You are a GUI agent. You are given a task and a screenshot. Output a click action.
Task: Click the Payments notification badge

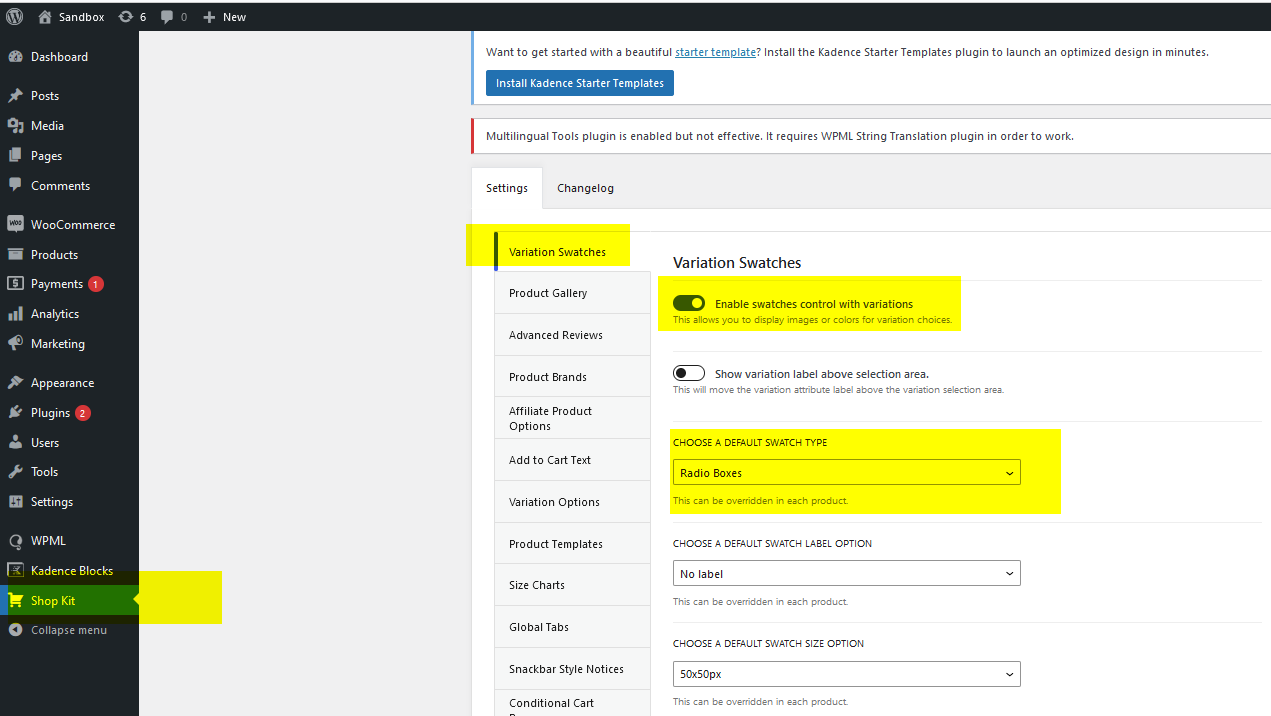click(x=96, y=284)
